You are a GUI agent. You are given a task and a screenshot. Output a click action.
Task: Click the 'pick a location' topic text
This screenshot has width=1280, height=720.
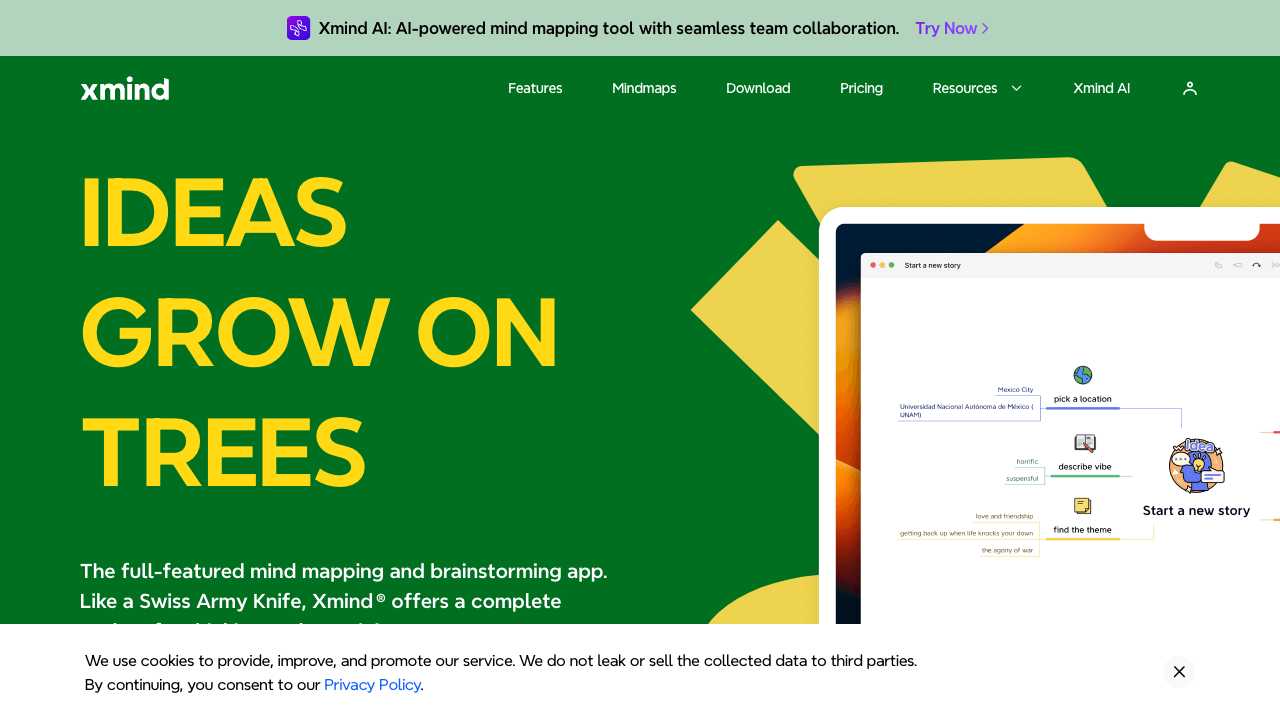click(x=1082, y=399)
